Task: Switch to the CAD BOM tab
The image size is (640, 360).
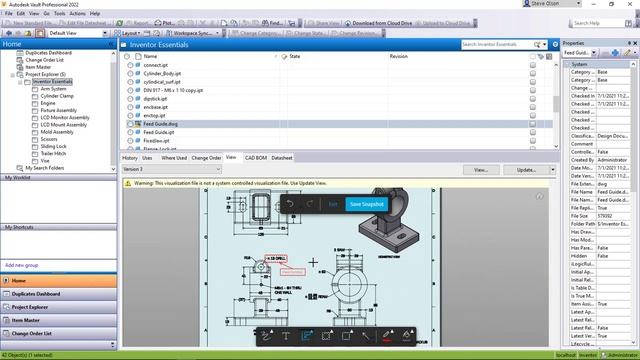Action: point(256,158)
